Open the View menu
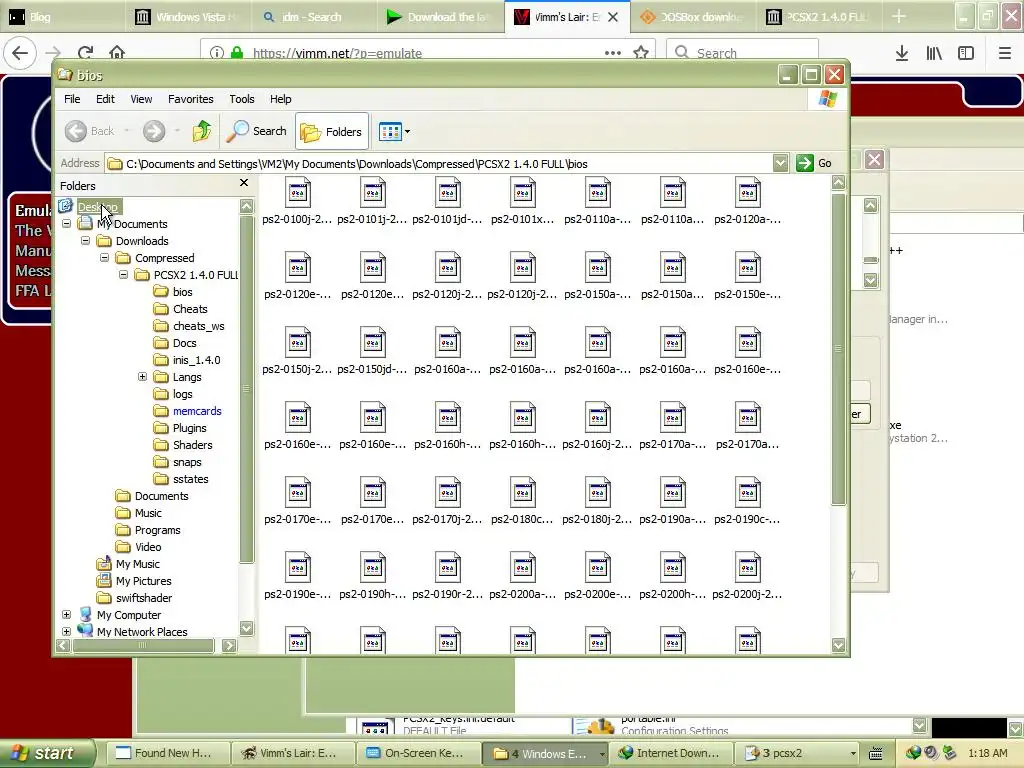Screen dimensions: 1024x768 point(141,99)
